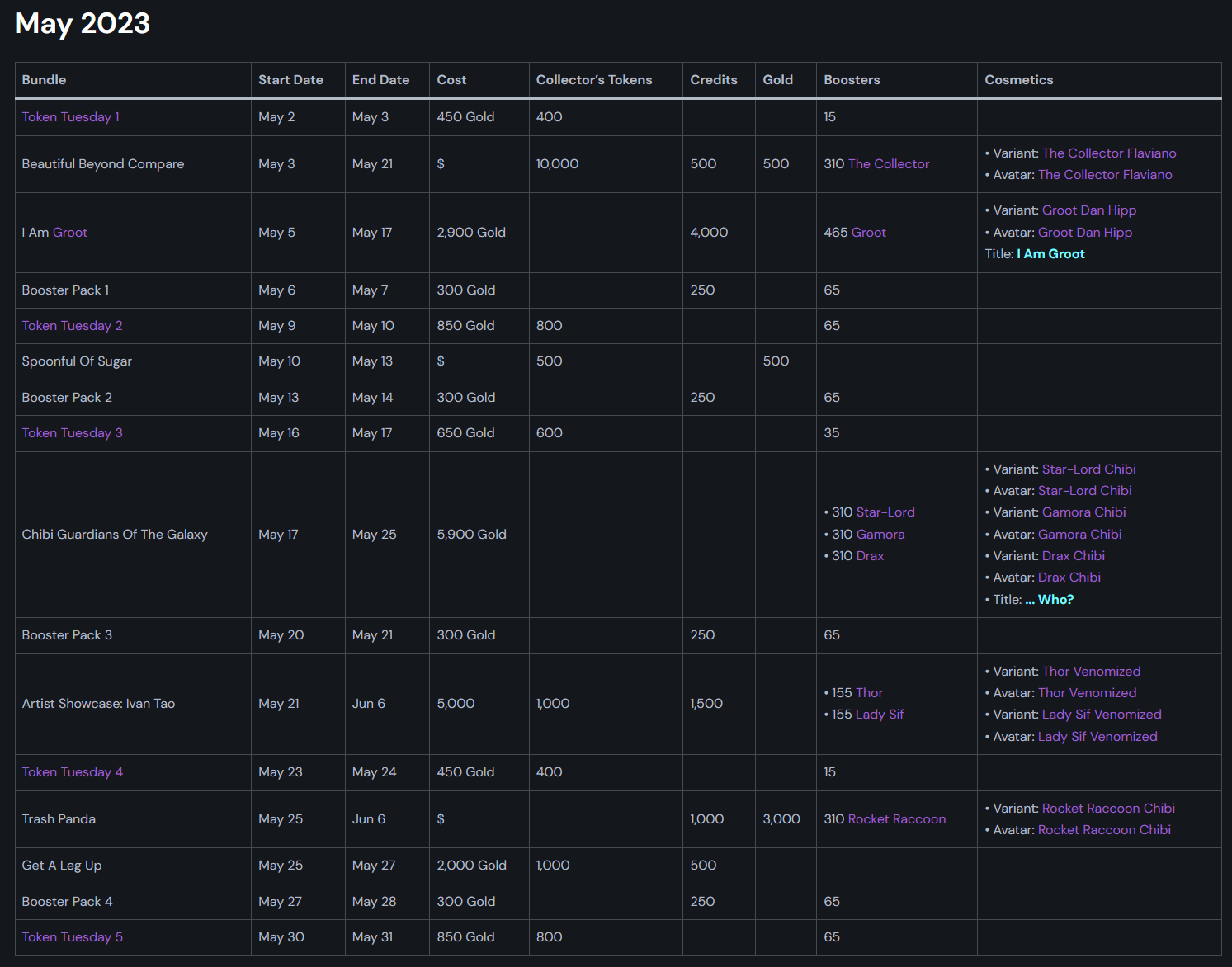Image resolution: width=1232 pixels, height=967 pixels.
Task: Open Variant Lady Sif Venomized link
Action: 1102,715
